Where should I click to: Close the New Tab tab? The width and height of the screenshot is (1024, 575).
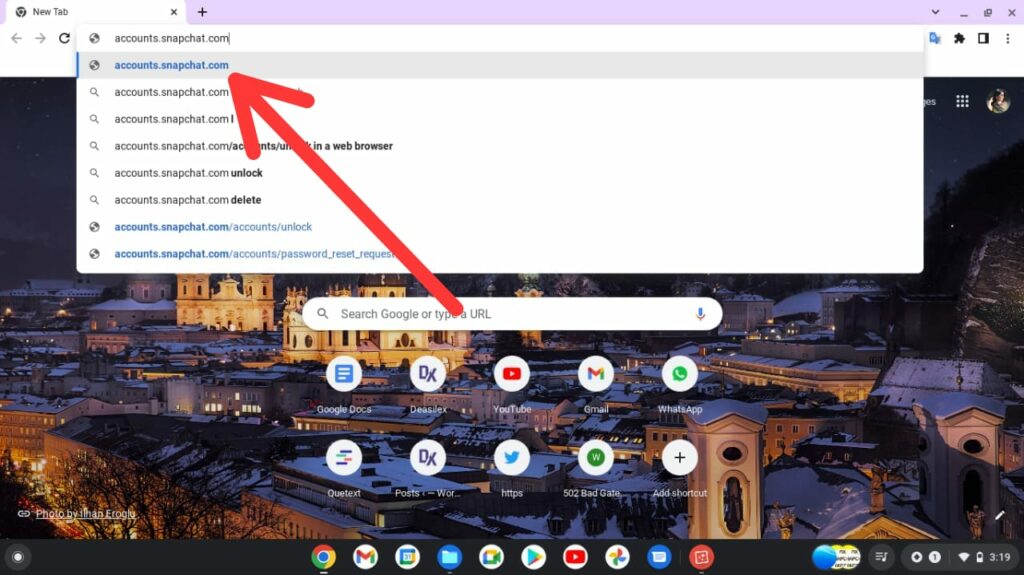coord(174,12)
